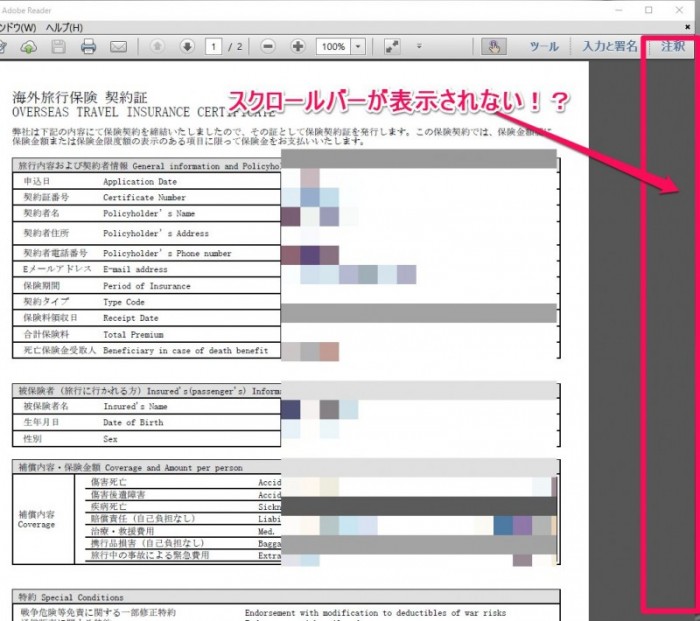Image resolution: width=700 pixels, height=621 pixels.
Task: Click the 'Certificate Number' row label
Action: coord(144,197)
